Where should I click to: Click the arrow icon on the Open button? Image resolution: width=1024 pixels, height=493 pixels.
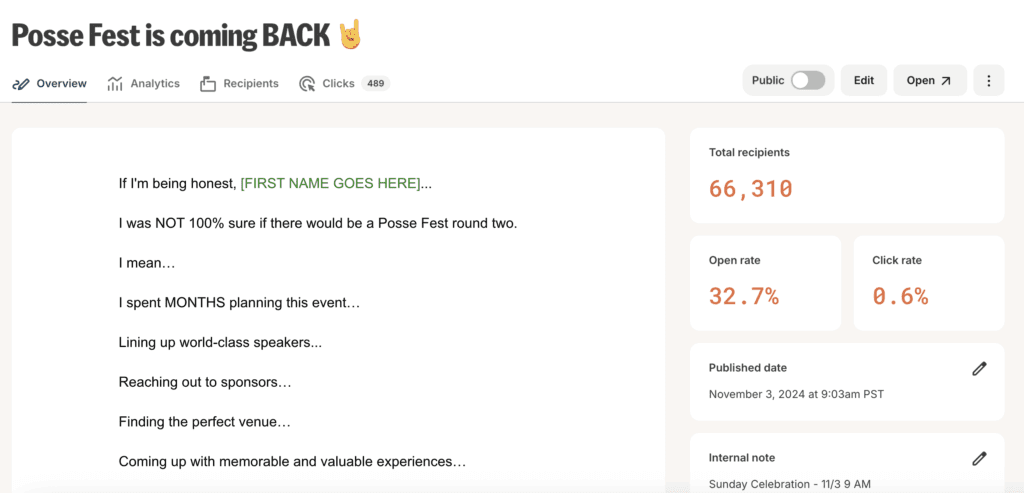[946, 81]
